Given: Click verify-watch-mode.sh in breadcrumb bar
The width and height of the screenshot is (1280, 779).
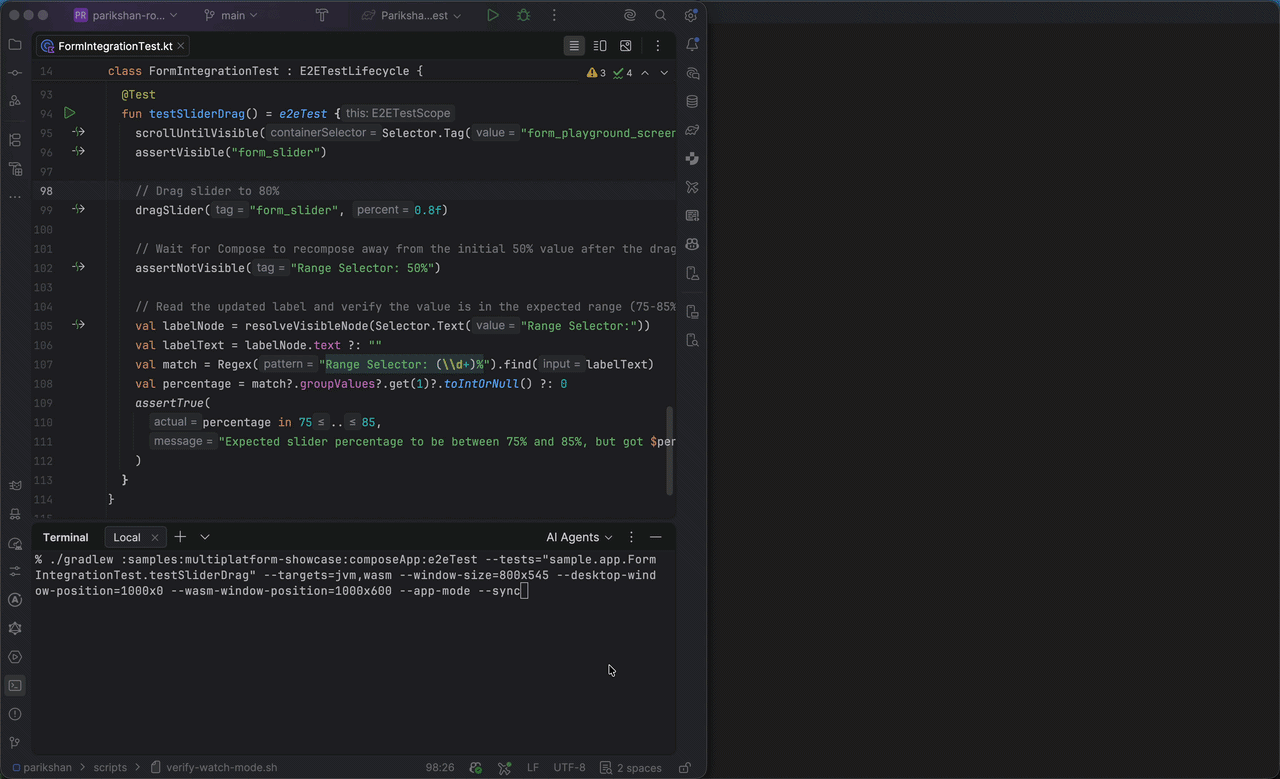Looking at the screenshot, I should click(x=213, y=768).
